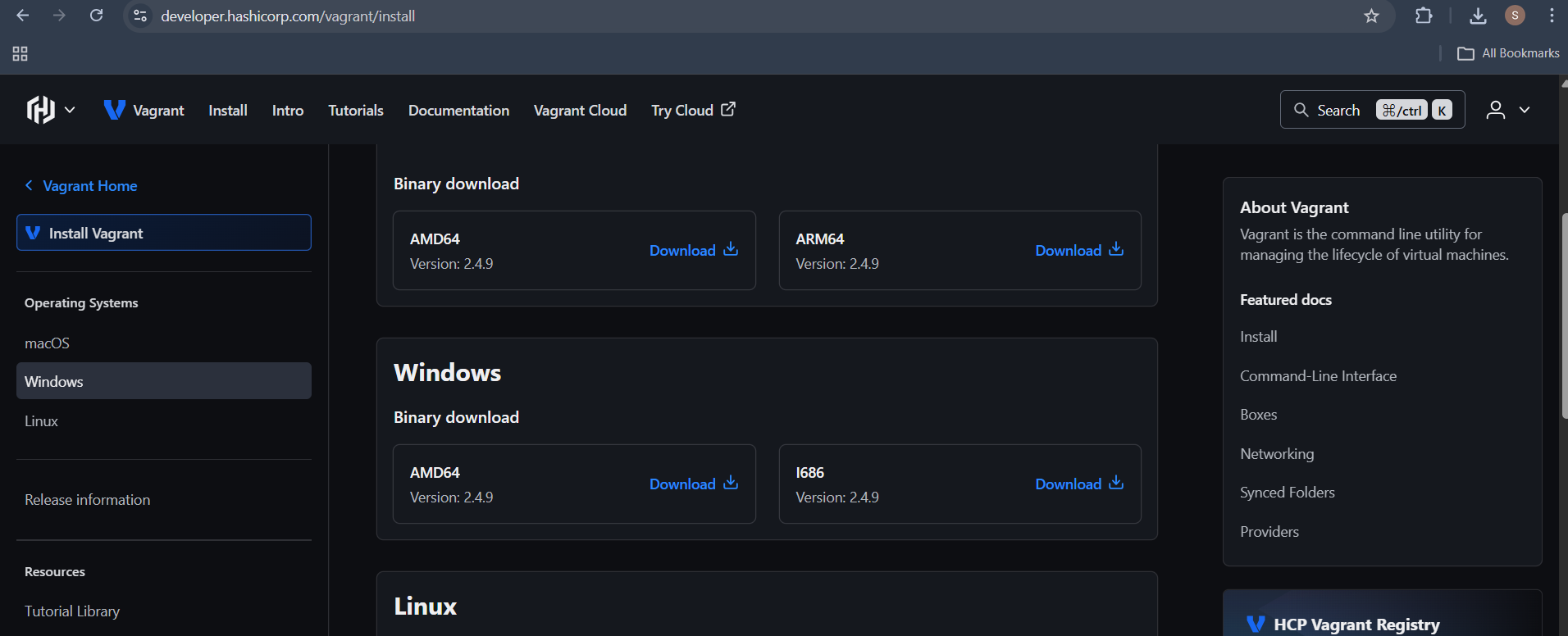This screenshot has height=636, width=1568.
Task: Go to Vagrant Home sidebar link
Action: tap(81, 186)
